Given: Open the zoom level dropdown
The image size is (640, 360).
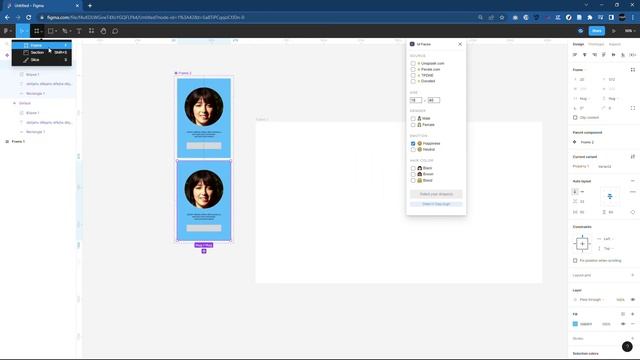Looking at the screenshot, I should [630, 31].
